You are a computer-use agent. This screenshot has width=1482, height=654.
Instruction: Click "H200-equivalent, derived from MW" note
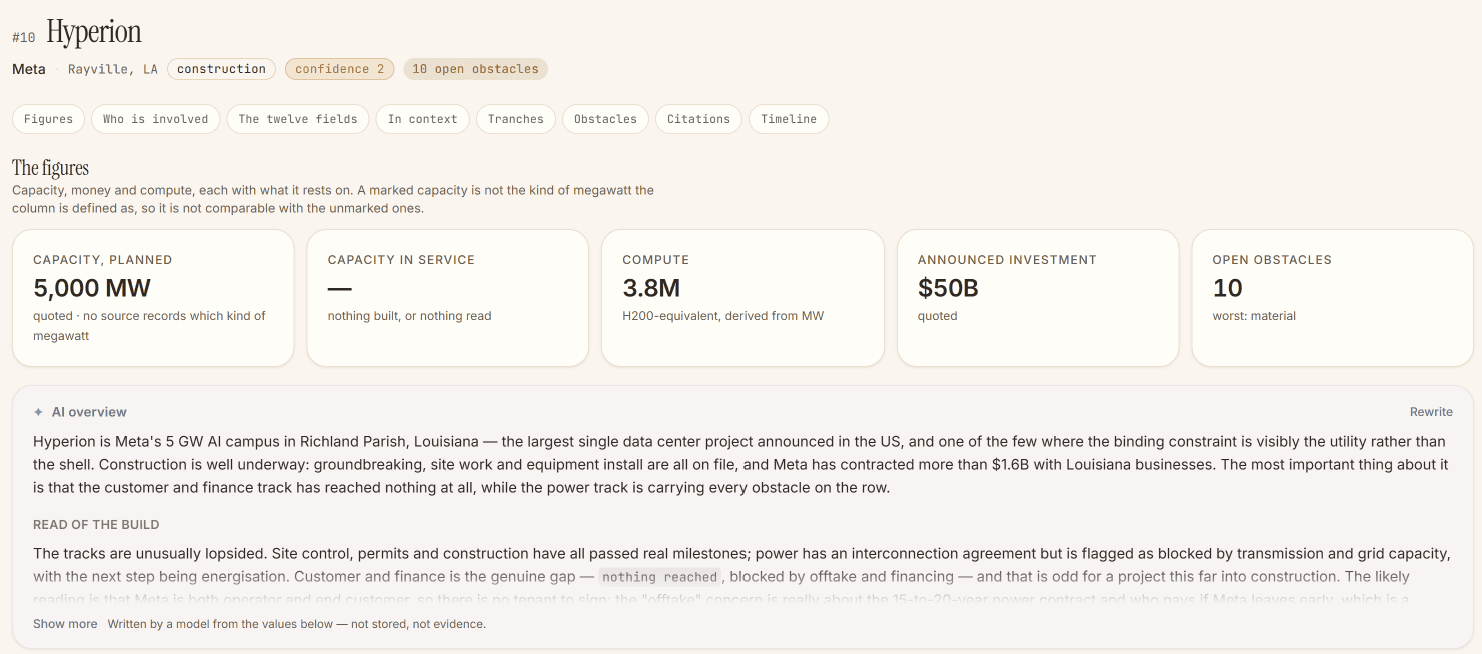pyautogui.click(x=723, y=316)
